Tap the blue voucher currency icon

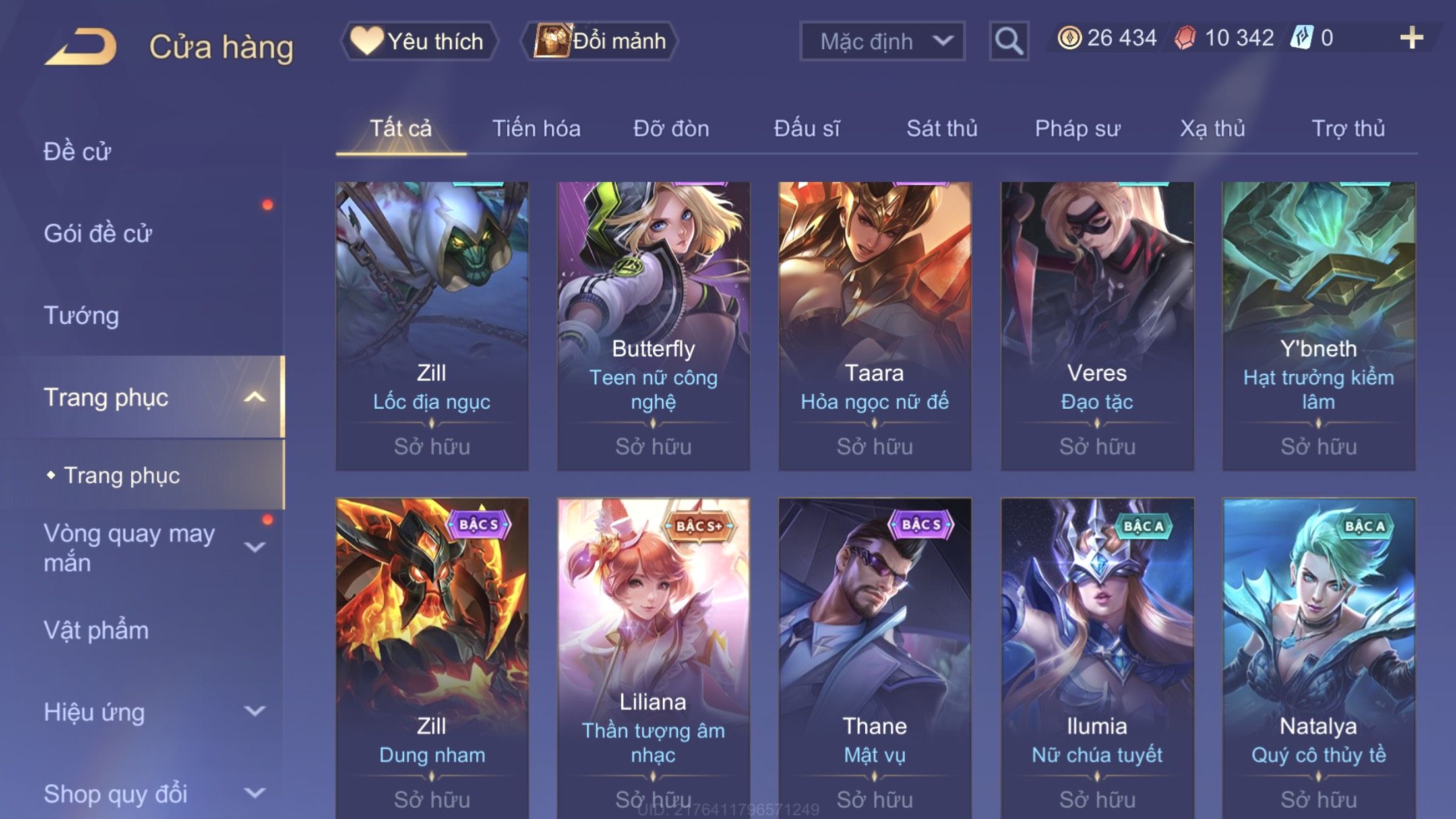point(1302,38)
